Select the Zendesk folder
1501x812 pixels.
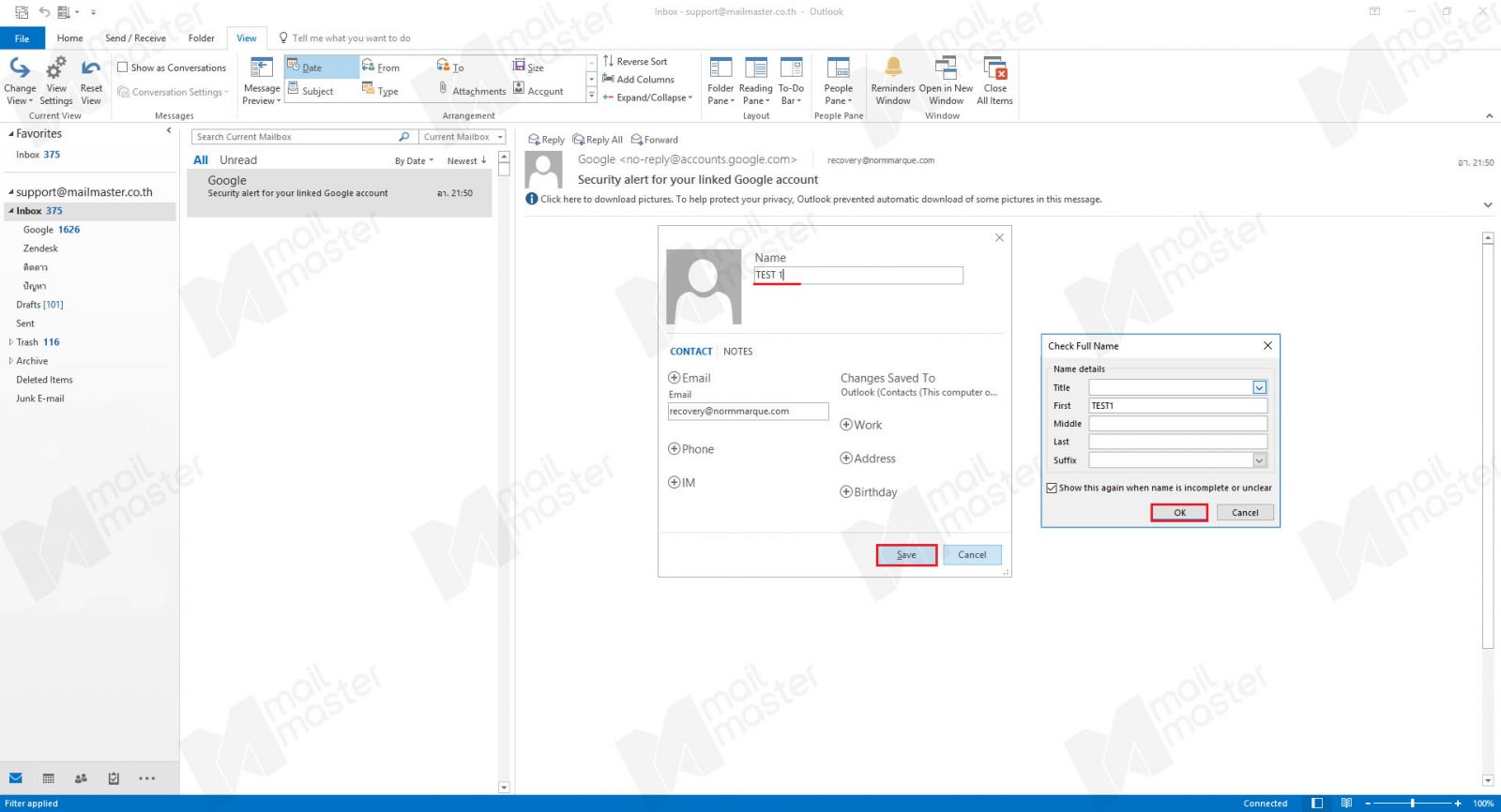tap(40, 248)
